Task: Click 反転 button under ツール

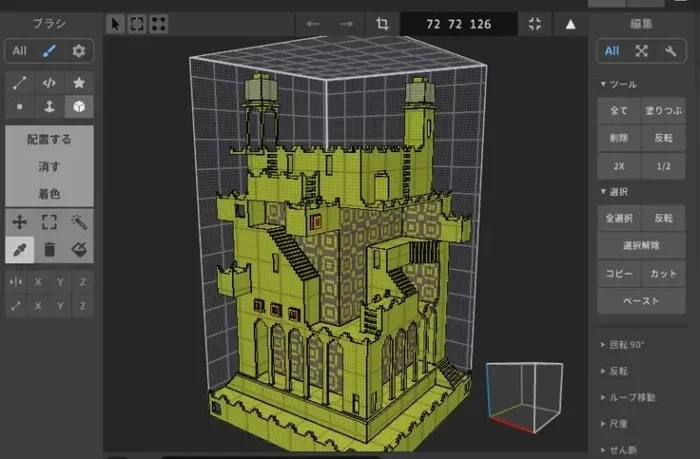Action: pos(663,138)
